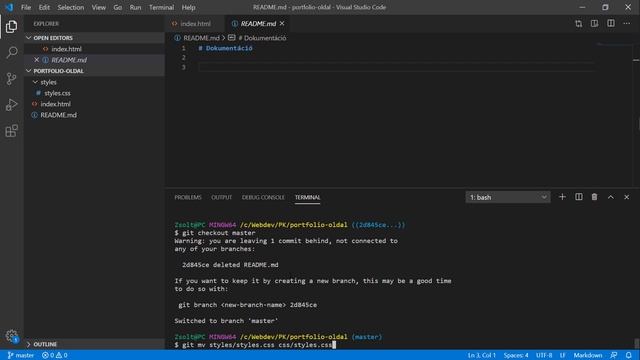Click the empty editor line 3
Screen dimensions: 640x360
[x=396, y=67]
